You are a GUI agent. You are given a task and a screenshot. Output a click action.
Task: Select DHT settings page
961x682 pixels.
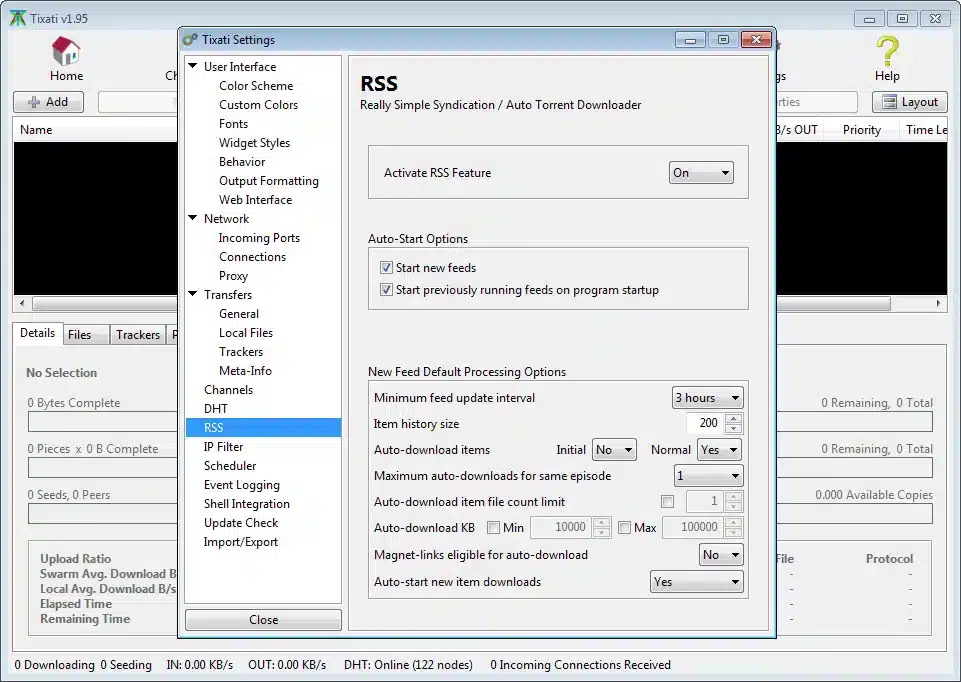click(216, 409)
